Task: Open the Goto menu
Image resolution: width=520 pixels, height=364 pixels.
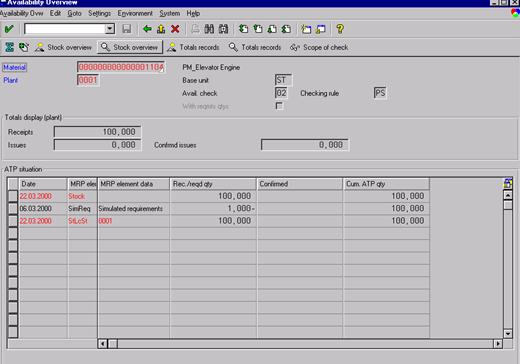Action: click(74, 13)
